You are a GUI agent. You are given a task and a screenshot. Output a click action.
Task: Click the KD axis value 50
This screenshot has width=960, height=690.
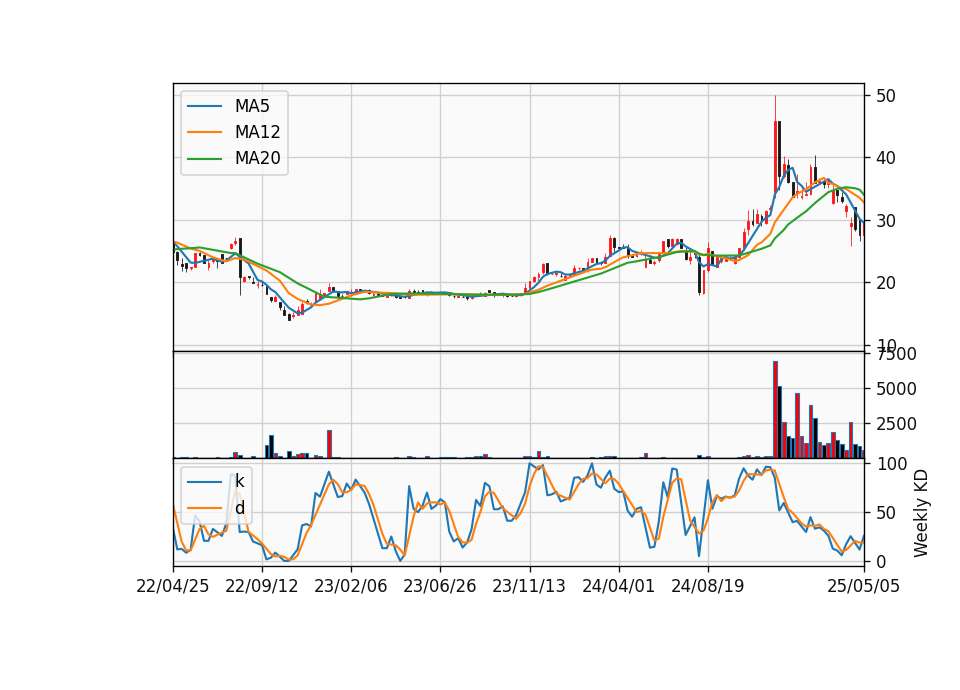(x=886, y=512)
